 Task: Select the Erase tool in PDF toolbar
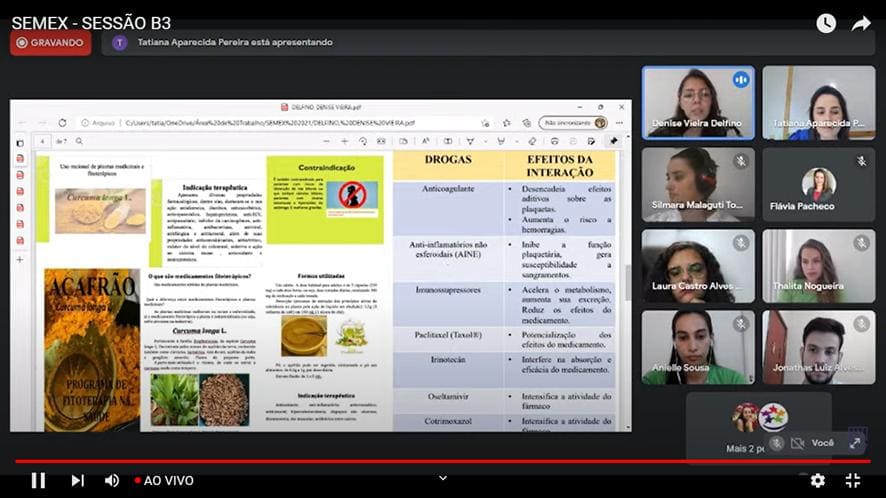tap(532, 141)
